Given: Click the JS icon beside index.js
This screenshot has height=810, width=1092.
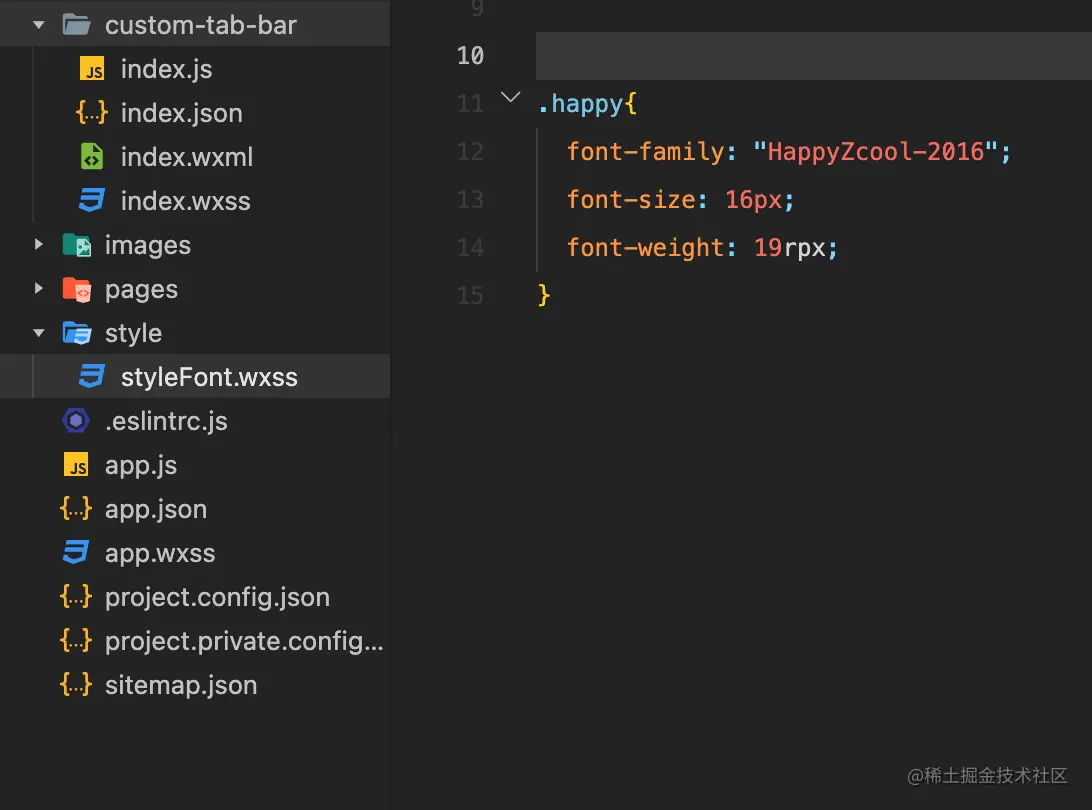Looking at the screenshot, I should tap(92, 70).
